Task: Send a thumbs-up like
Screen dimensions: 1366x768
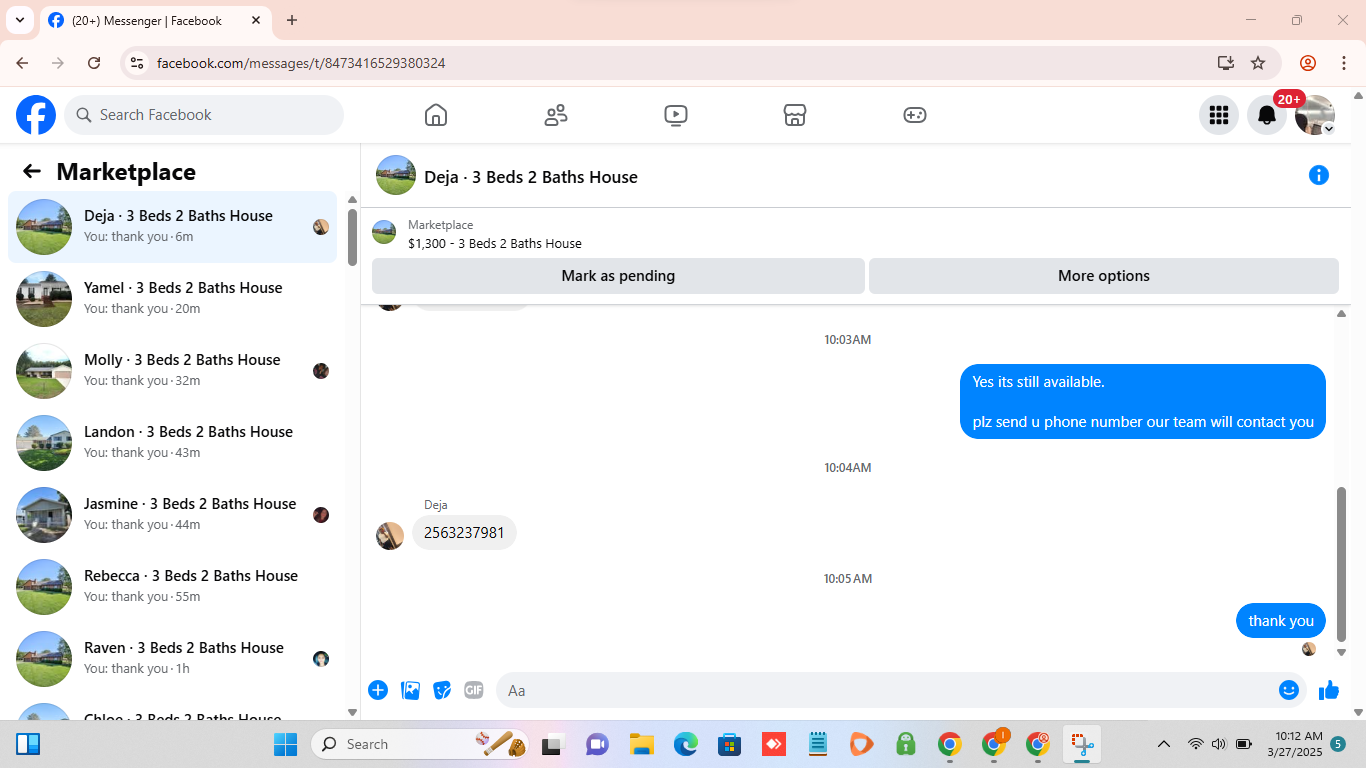Action: tap(1329, 690)
